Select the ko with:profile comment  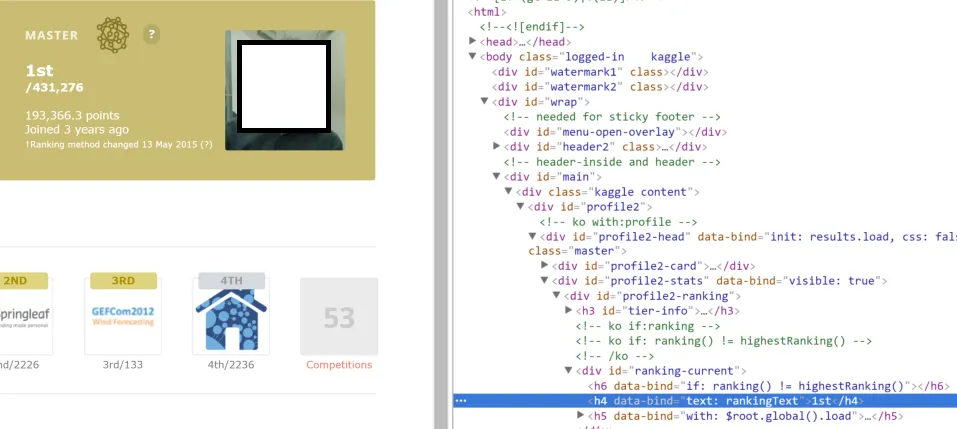pyautogui.click(x=618, y=222)
